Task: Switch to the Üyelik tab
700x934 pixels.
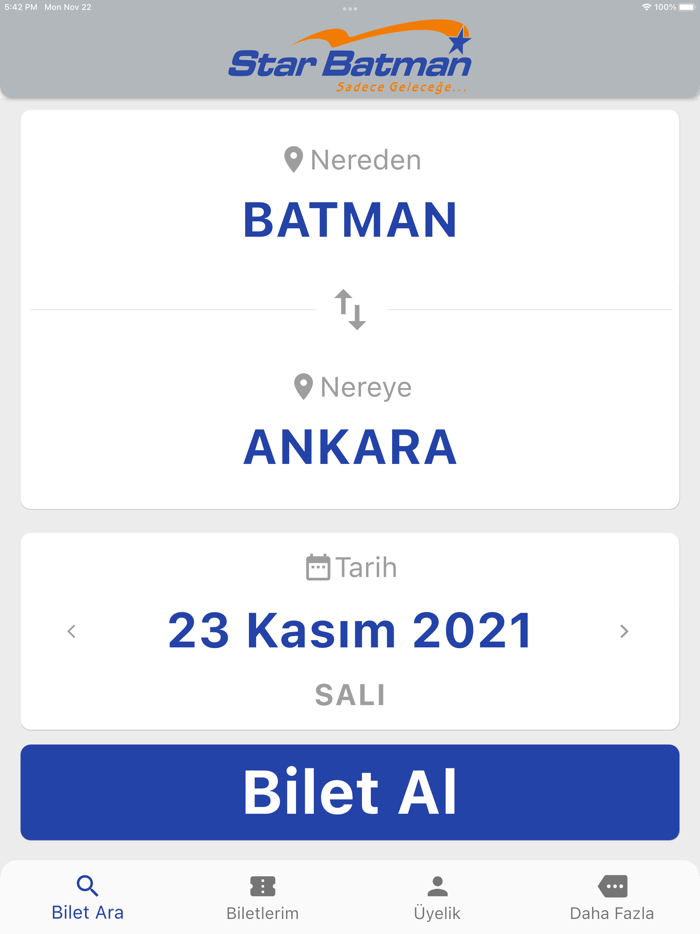Action: click(437, 896)
